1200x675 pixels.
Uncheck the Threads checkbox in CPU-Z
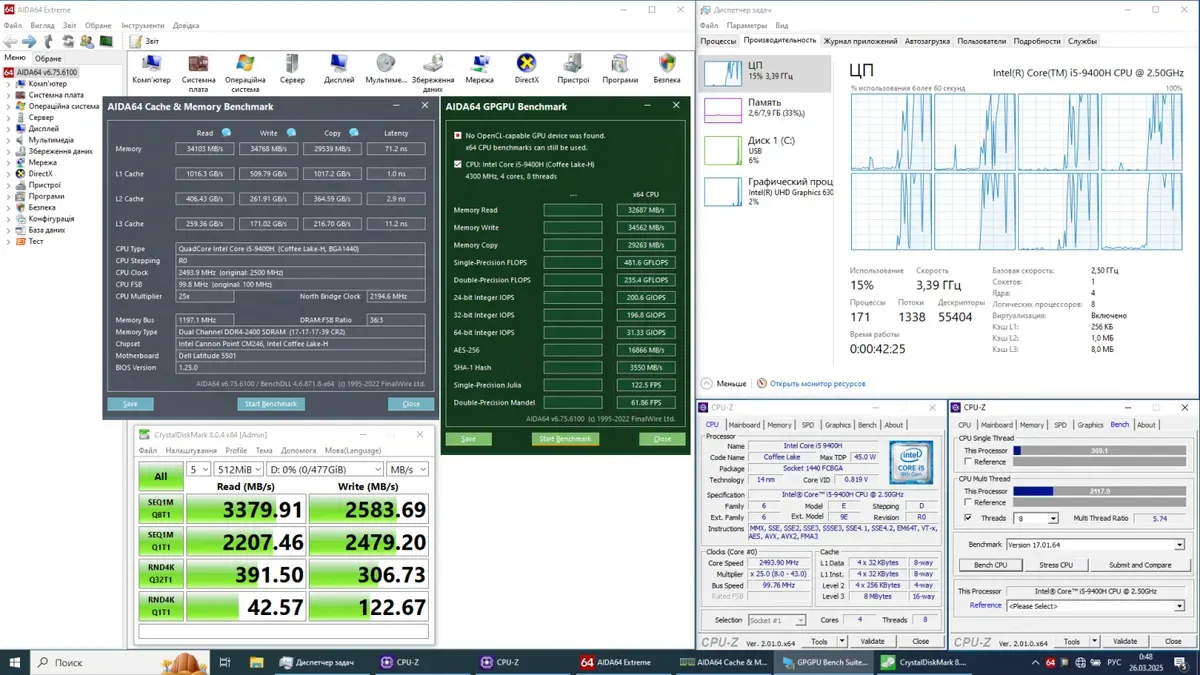click(x=967, y=518)
